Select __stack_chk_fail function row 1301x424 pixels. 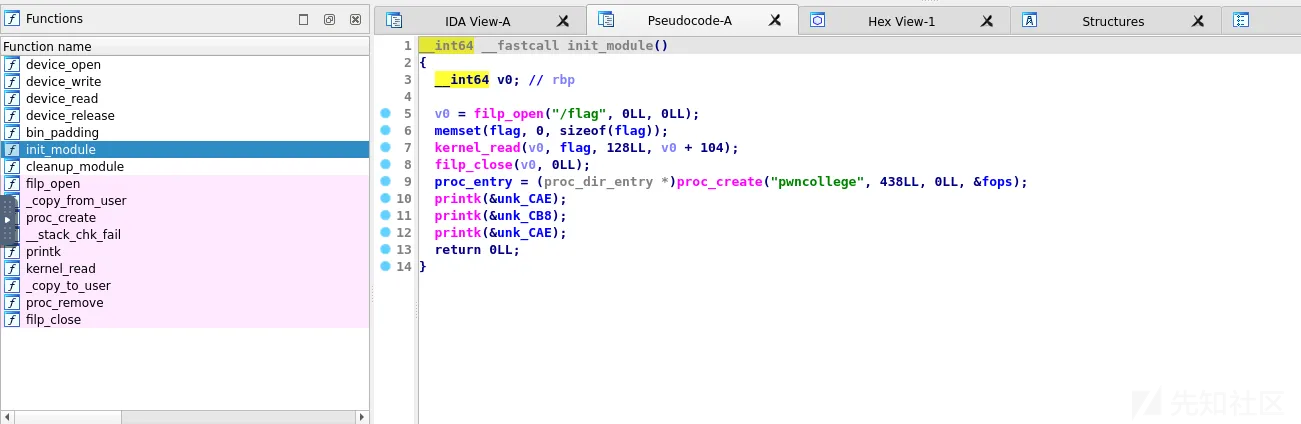(x=185, y=234)
